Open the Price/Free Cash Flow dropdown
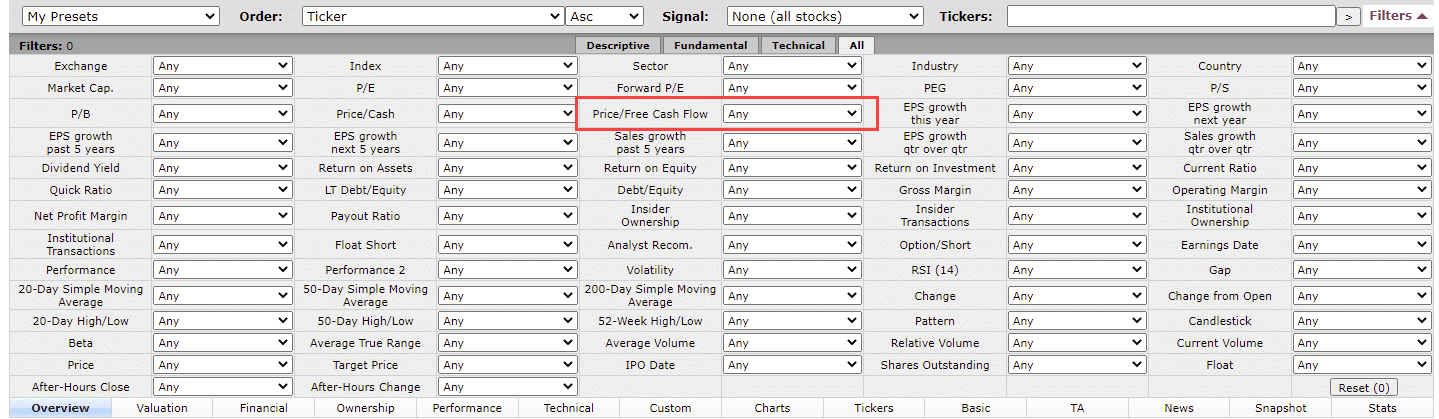 click(x=792, y=114)
